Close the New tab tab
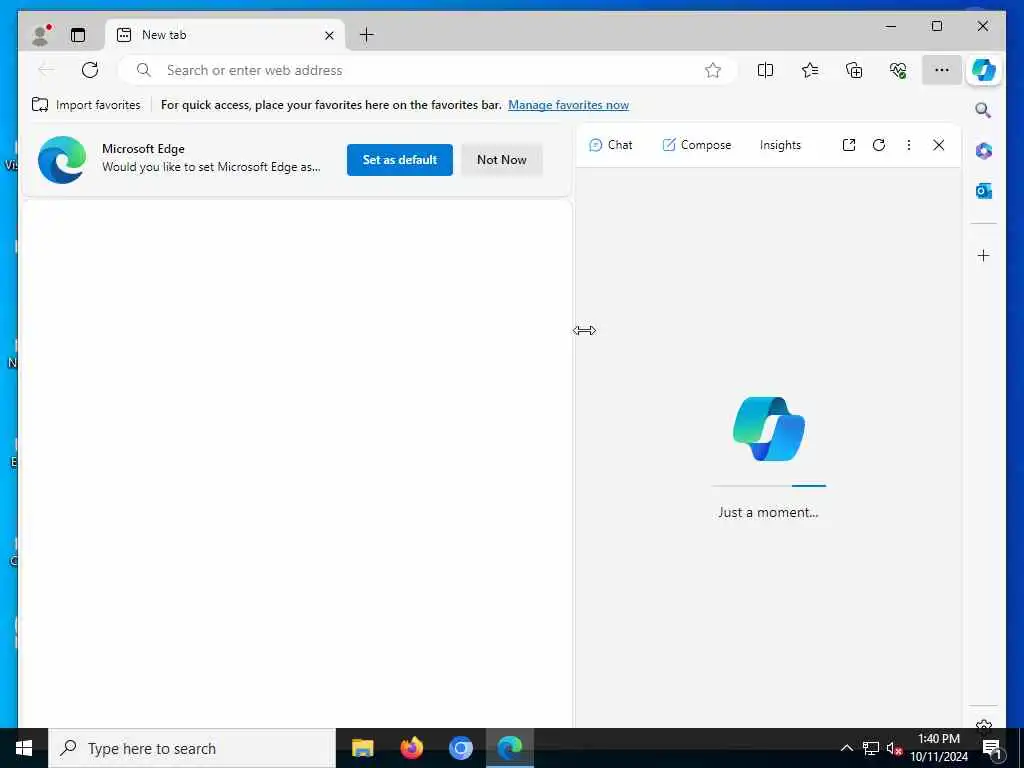1024x768 pixels. click(x=329, y=35)
